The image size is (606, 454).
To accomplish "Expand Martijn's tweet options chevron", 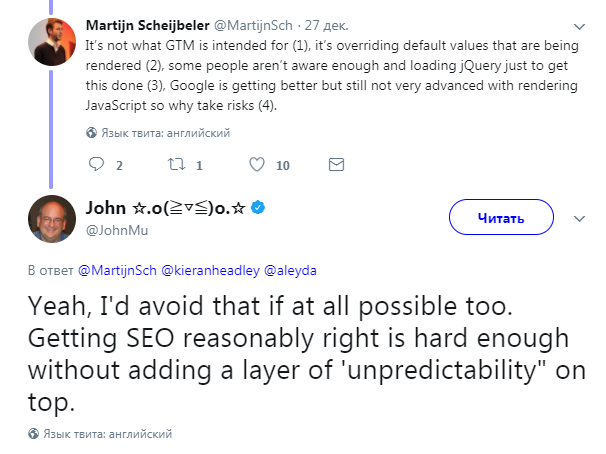I will [579, 25].
